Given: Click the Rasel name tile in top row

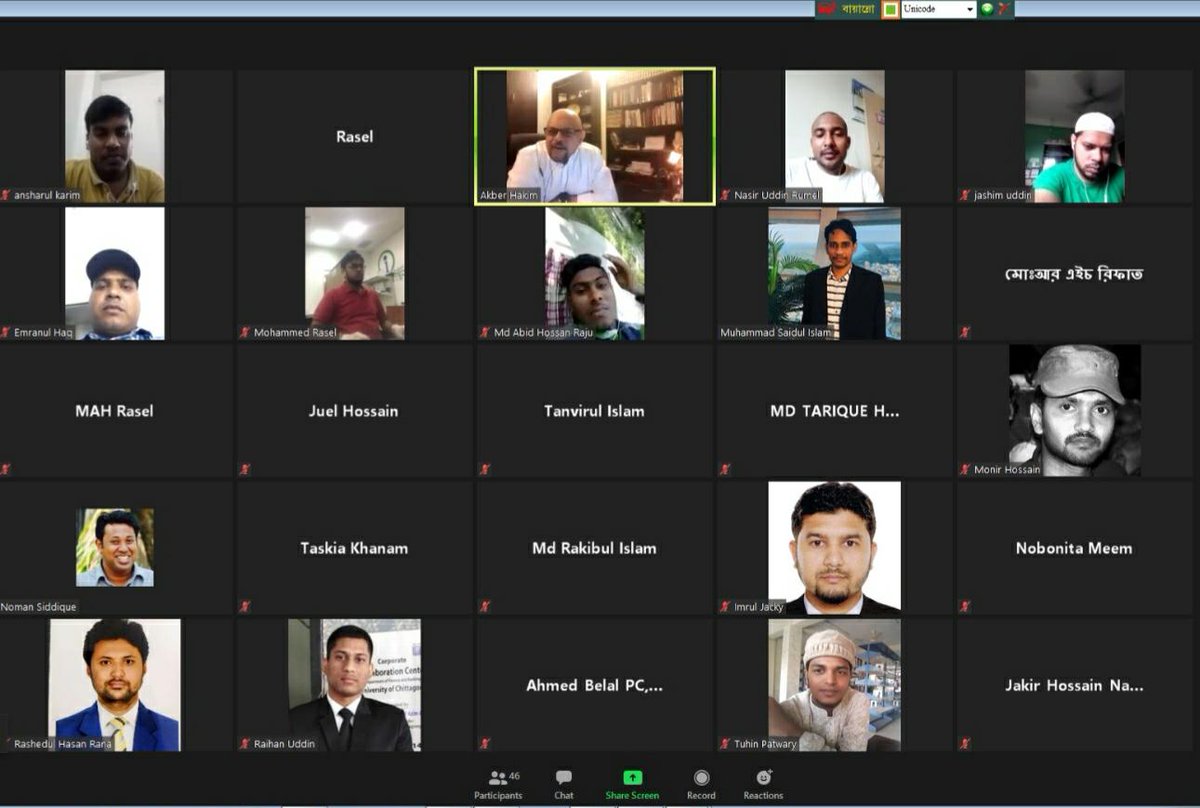Looking at the screenshot, I should (354, 136).
